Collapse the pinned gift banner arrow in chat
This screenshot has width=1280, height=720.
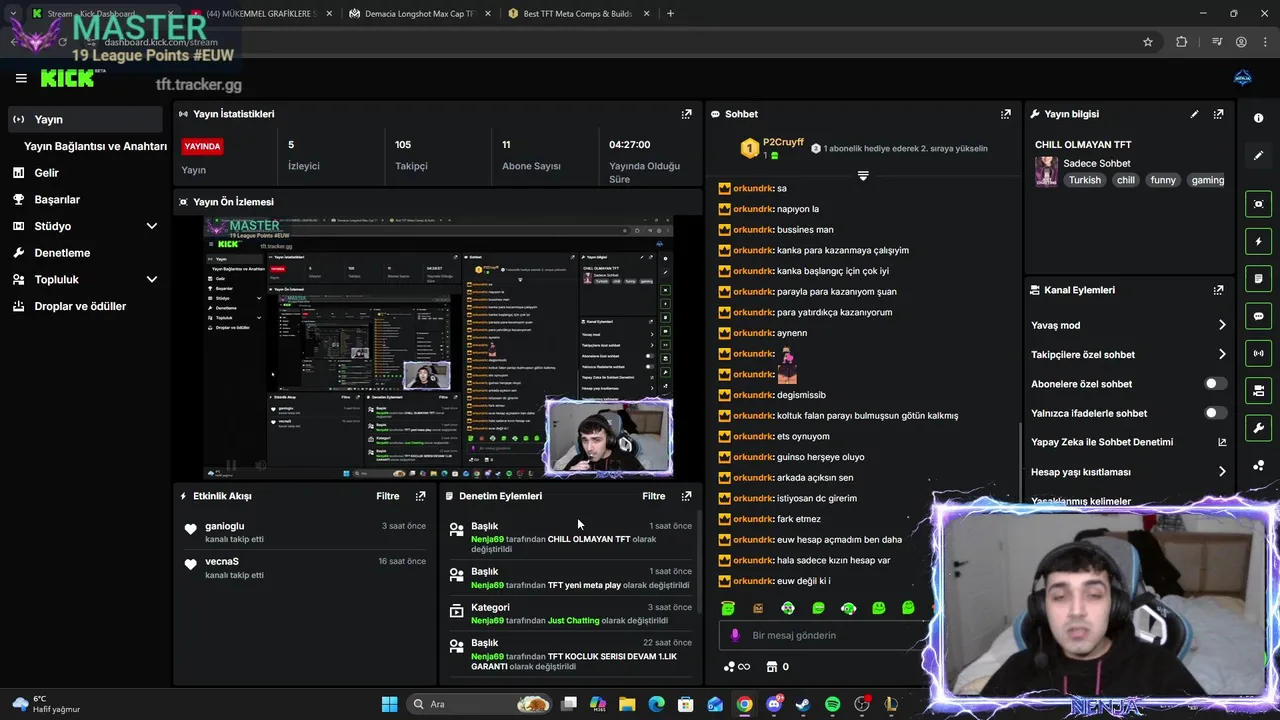coord(863,176)
